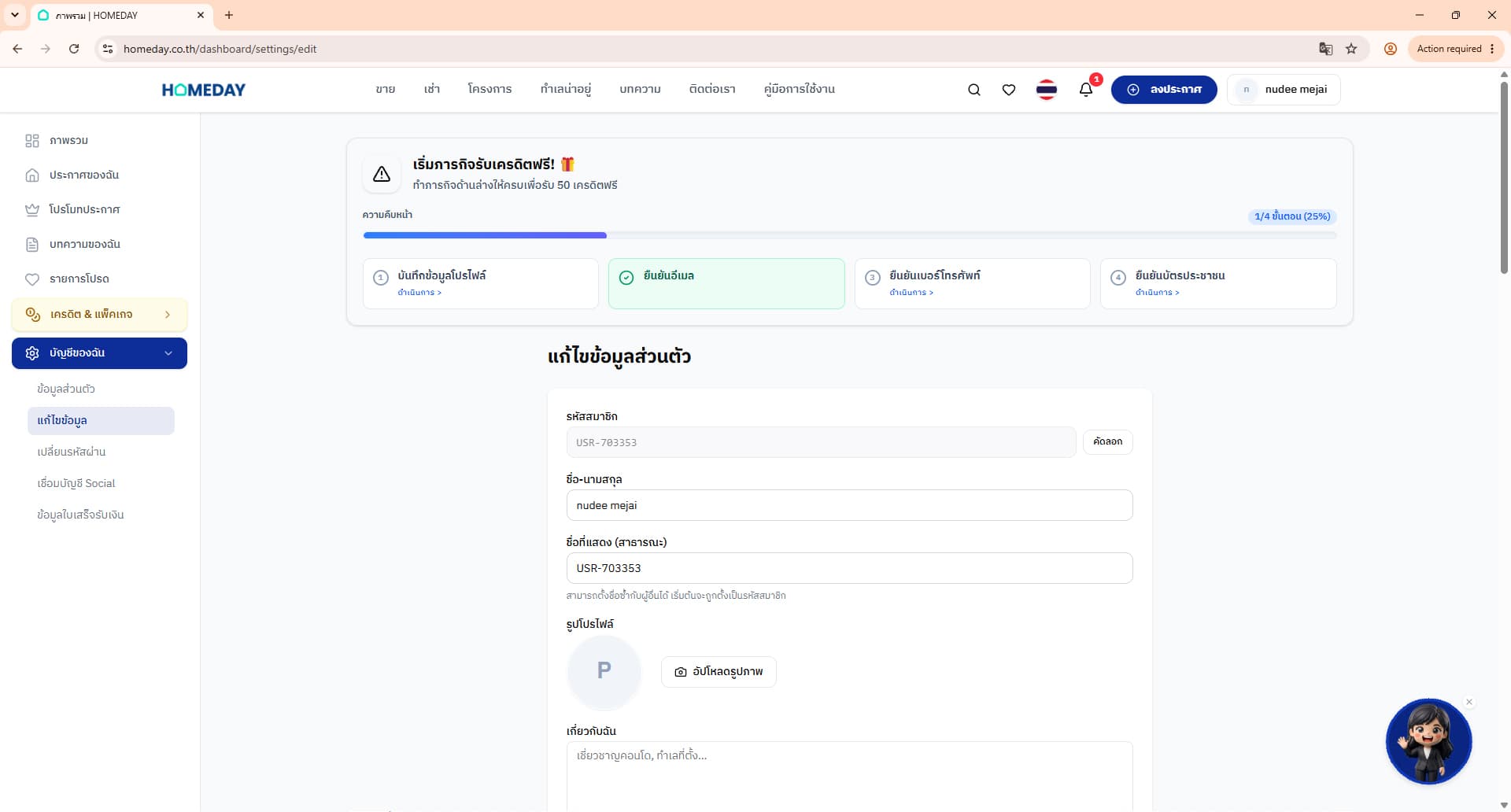The image size is (1511, 812).
Task: Click the ลงประกาศ post button
Action: 1164,90
